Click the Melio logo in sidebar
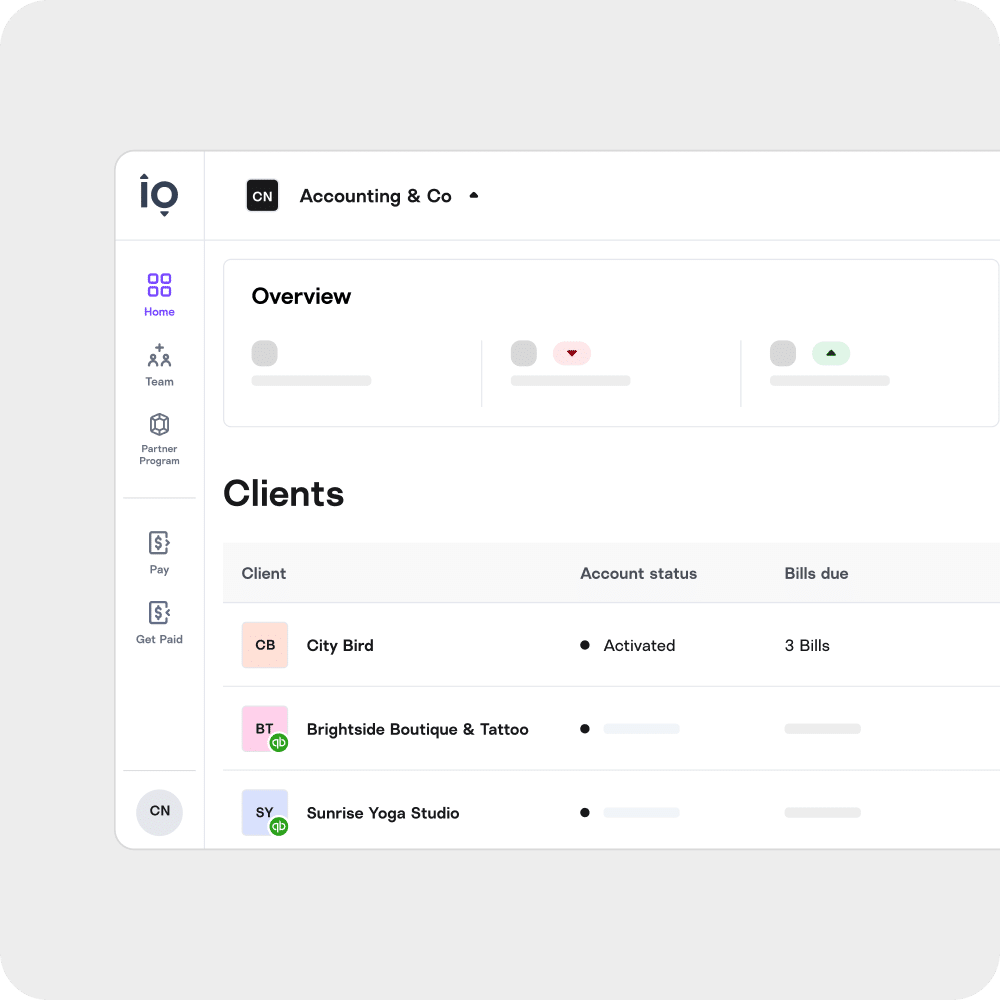 click(x=159, y=195)
